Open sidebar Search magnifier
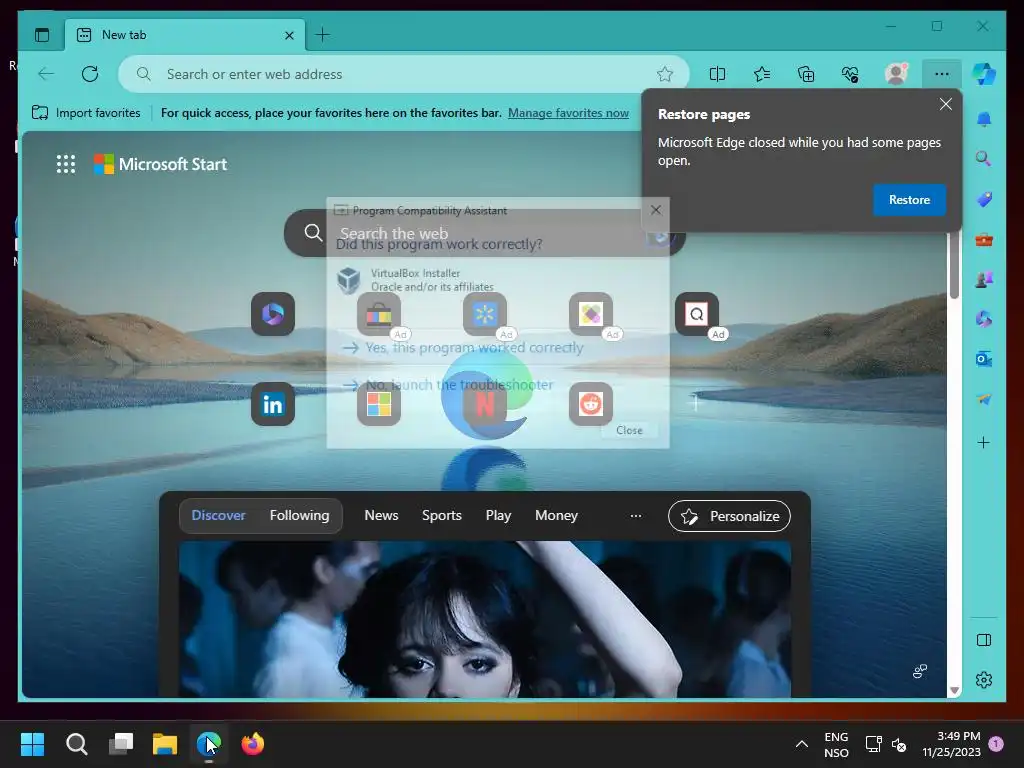Image resolution: width=1024 pixels, height=768 pixels. (984, 159)
